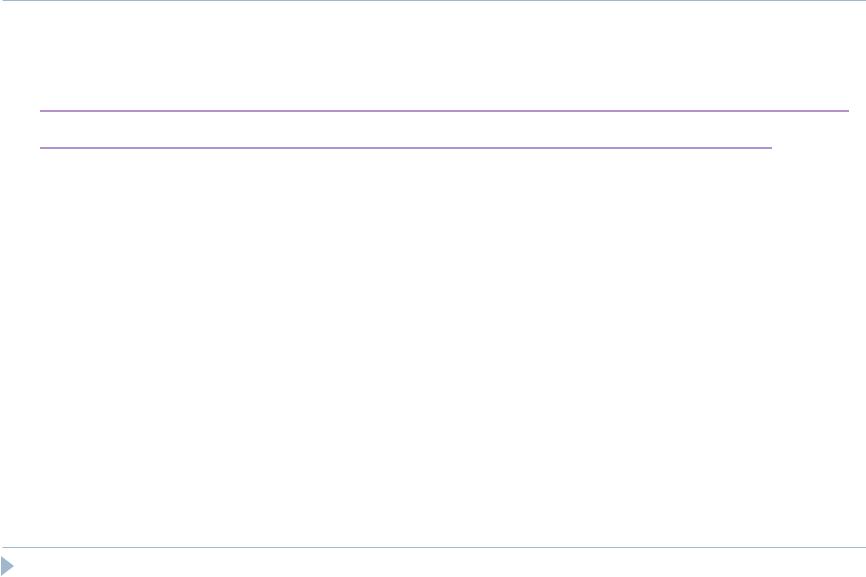The image size is (866, 577).
Task: Click the right end of the upper purple line
Action: (847, 111)
